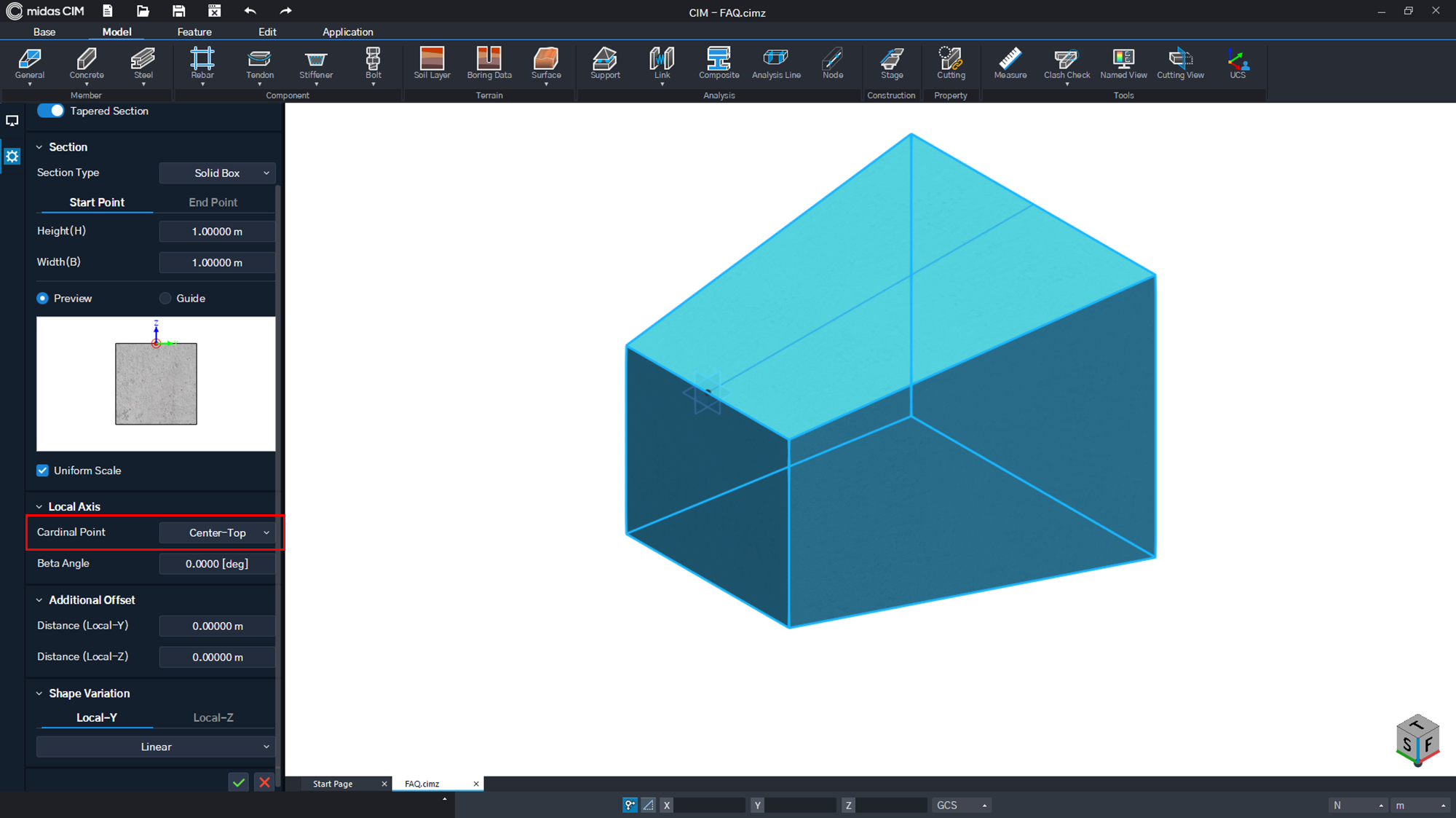
Task: Switch to the Base ribbon tab
Action: 44,32
